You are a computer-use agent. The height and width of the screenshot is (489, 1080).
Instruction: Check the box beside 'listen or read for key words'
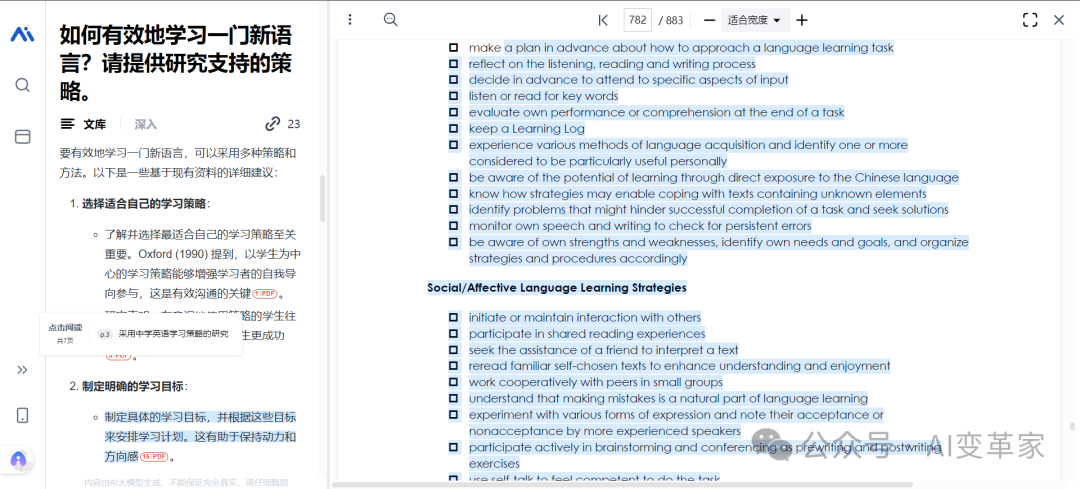pyautogui.click(x=453, y=96)
